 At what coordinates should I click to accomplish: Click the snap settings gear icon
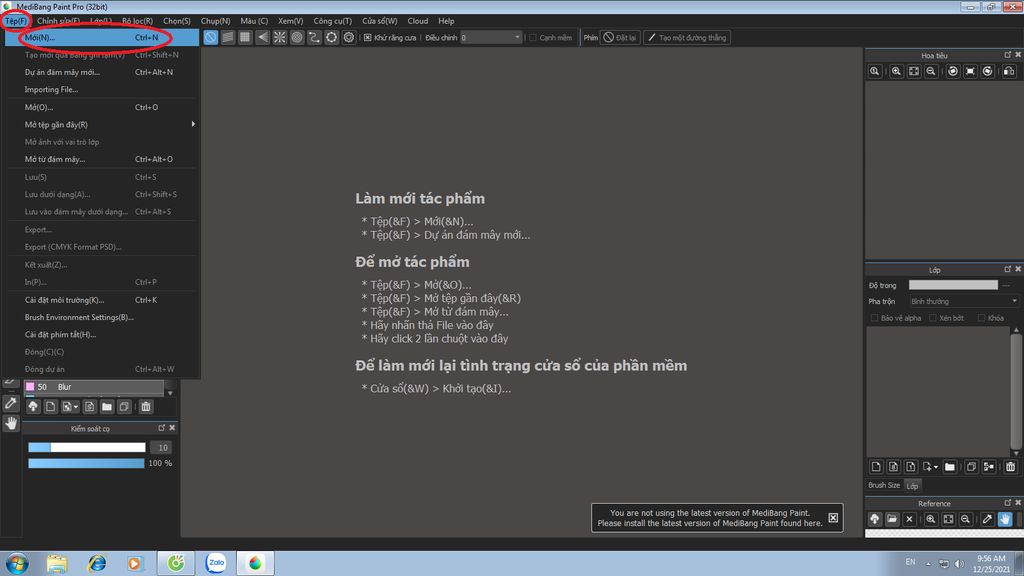pos(349,37)
